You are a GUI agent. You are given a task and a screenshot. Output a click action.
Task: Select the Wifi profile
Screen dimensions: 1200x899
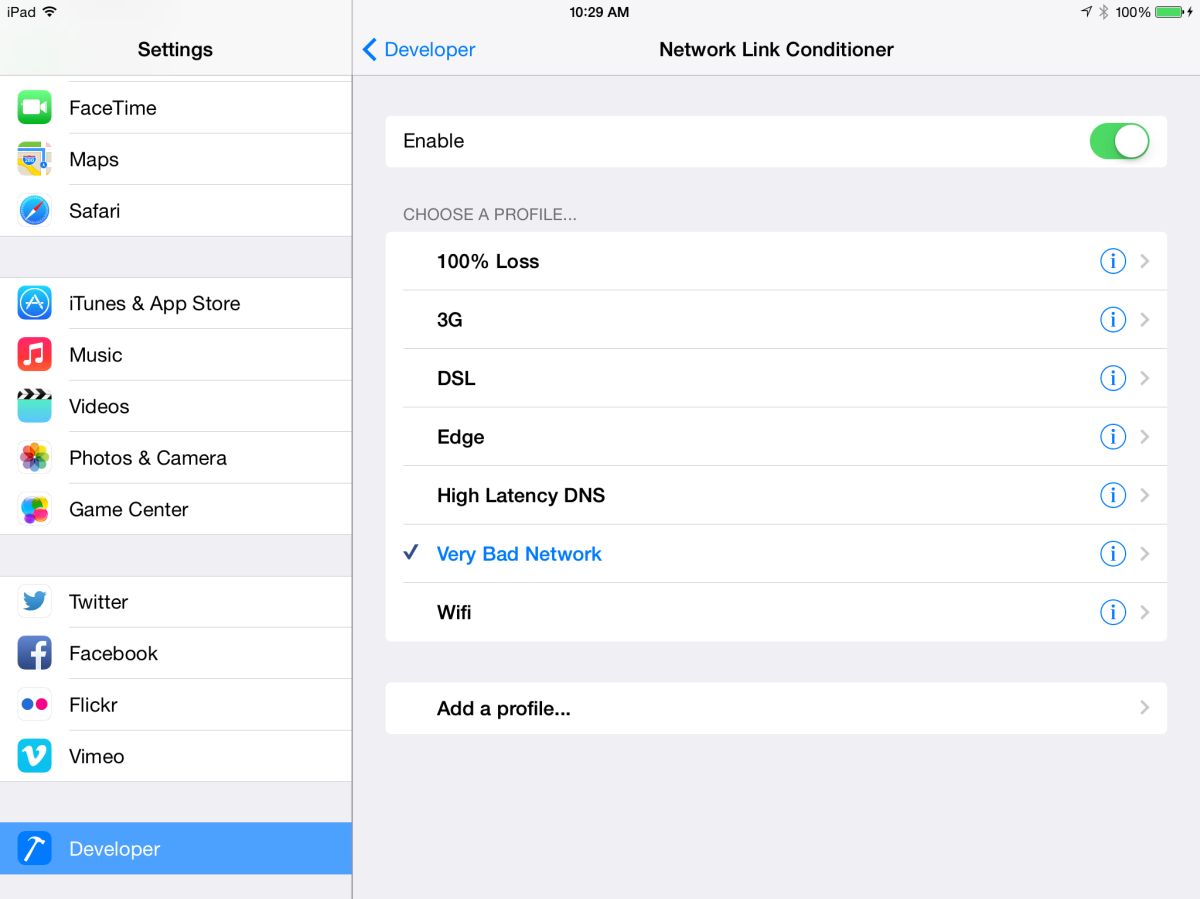click(x=776, y=612)
